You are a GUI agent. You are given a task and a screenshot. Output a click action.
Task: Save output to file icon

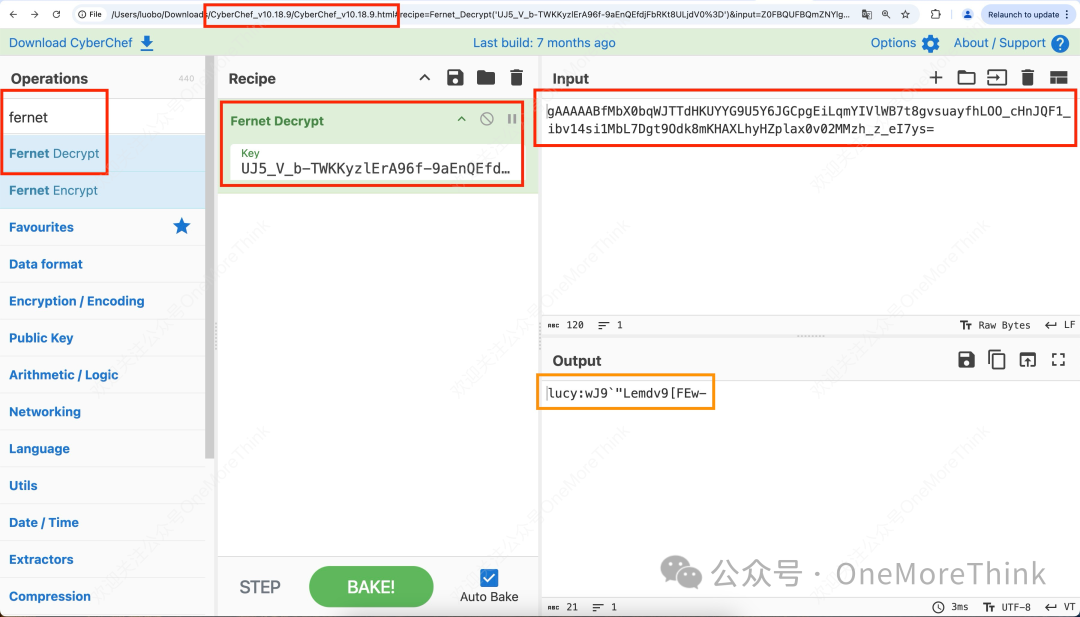click(966, 359)
